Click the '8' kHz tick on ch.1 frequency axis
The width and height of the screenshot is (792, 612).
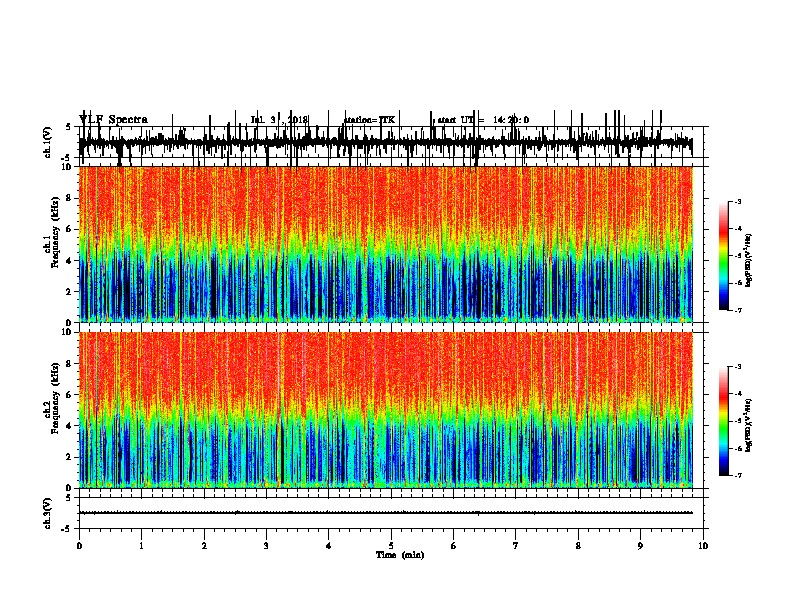click(x=70, y=198)
